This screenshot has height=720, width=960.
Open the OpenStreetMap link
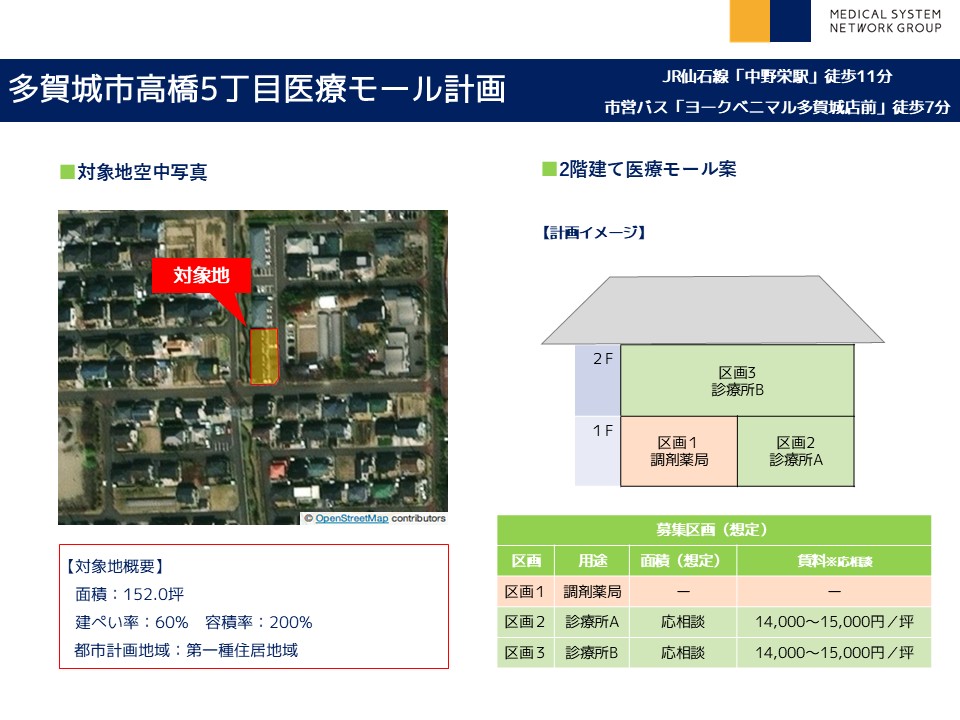[x=351, y=518]
